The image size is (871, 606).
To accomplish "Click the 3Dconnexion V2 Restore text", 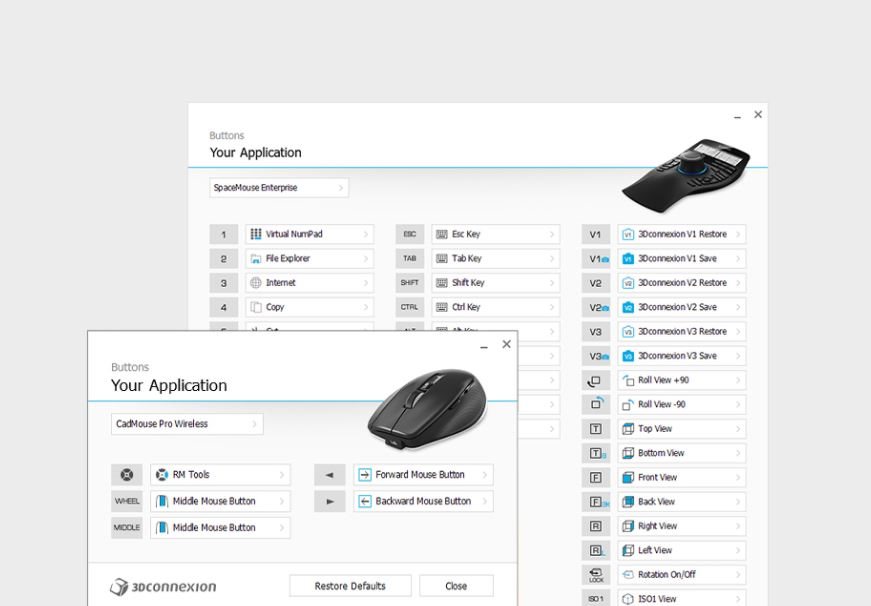I will click(682, 283).
